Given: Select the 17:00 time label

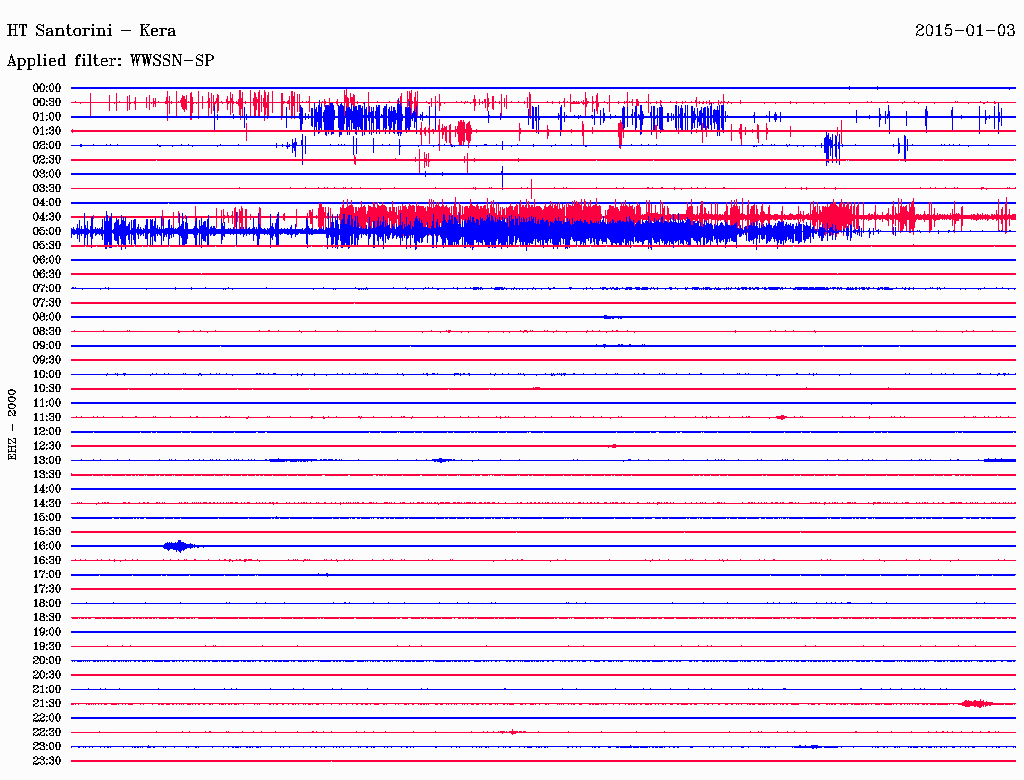Looking at the screenshot, I should click(x=47, y=574).
